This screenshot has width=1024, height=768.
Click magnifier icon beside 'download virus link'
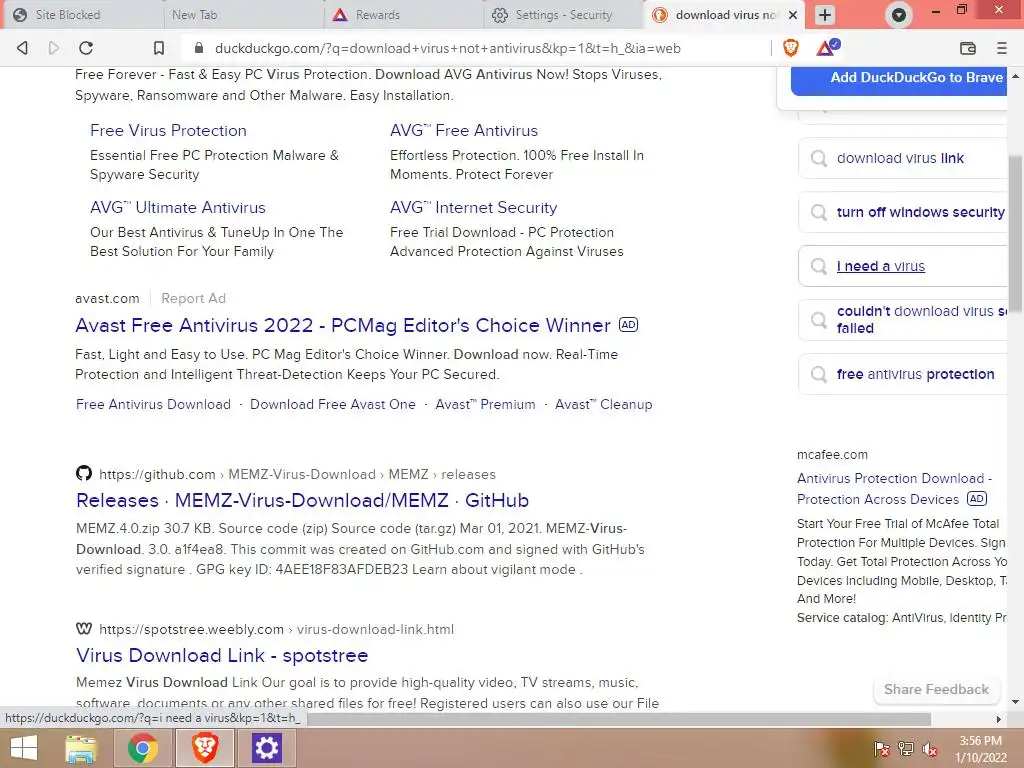[x=818, y=158]
